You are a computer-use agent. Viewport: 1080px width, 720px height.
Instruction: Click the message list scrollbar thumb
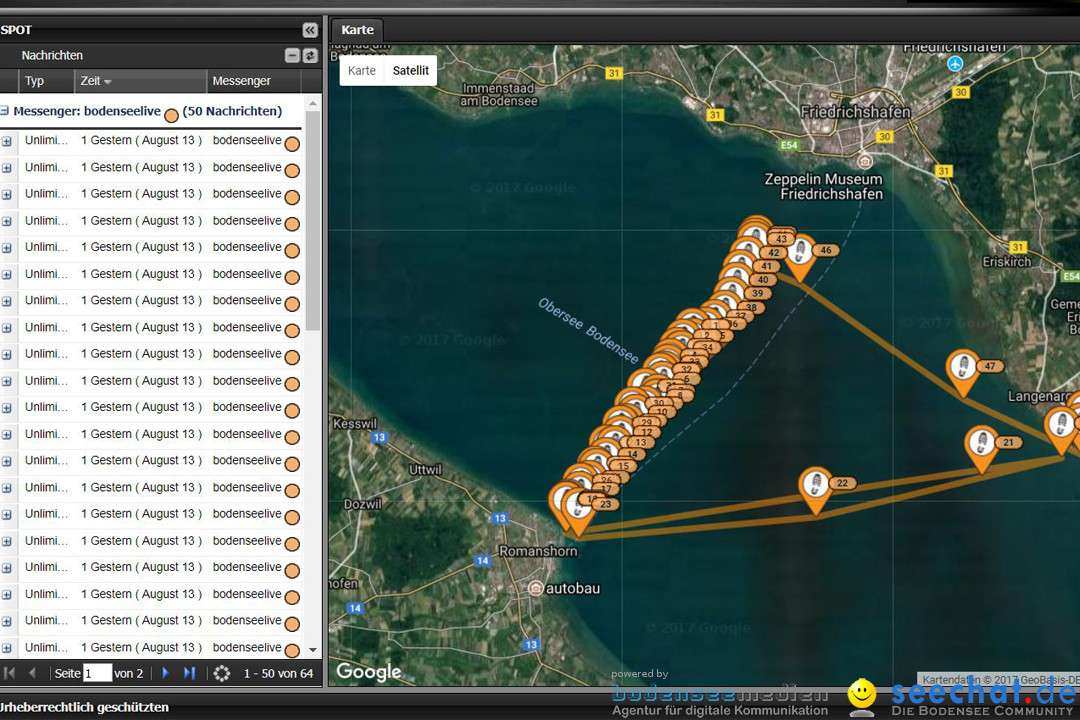click(x=313, y=220)
